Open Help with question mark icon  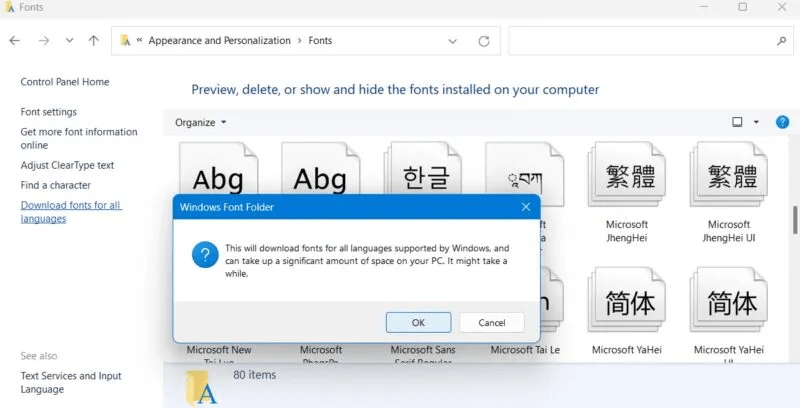782,122
